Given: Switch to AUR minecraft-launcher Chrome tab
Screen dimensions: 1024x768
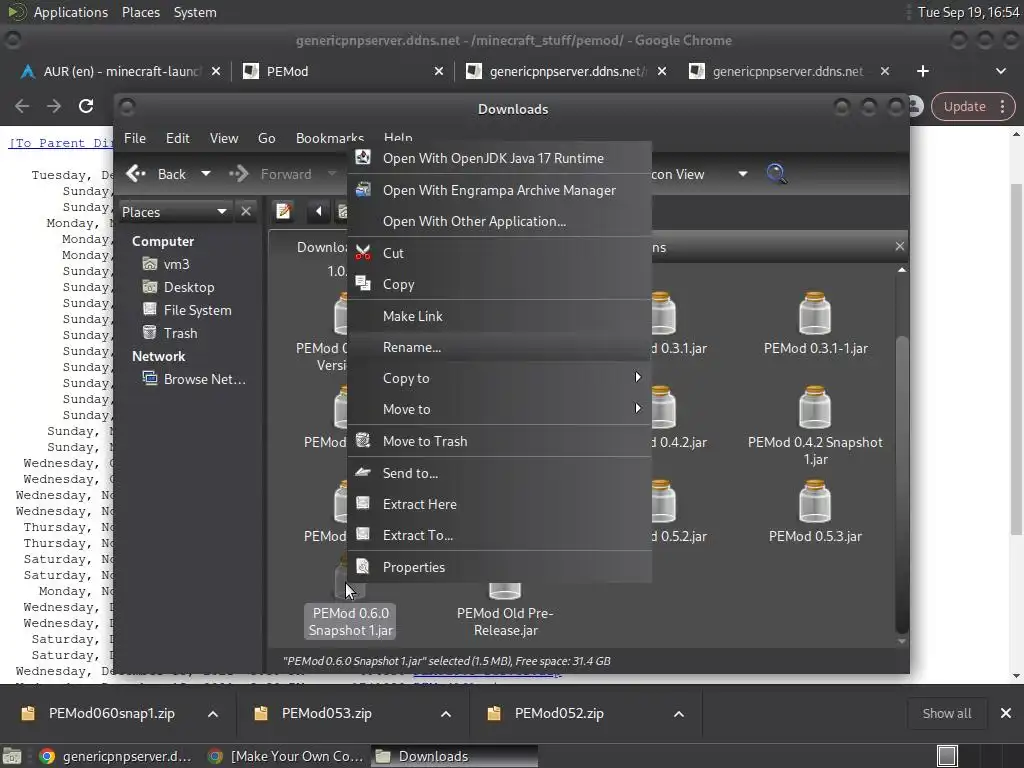Looking at the screenshot, I should [120, 71].
